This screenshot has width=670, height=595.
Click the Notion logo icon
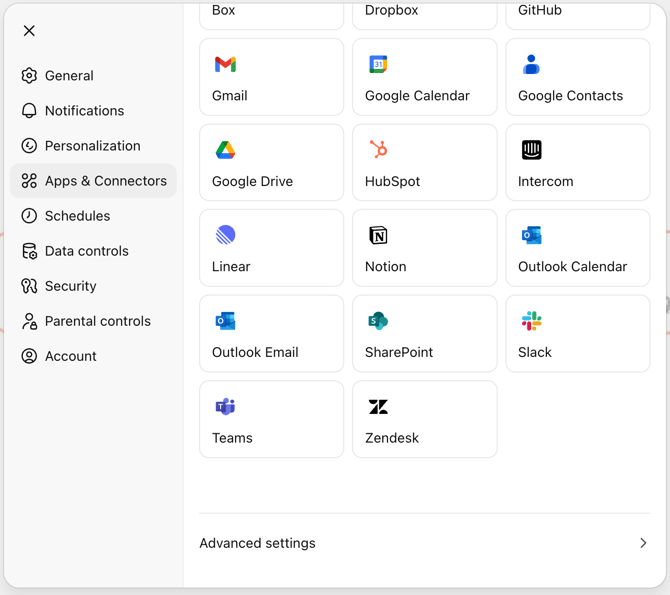(378, 235)
